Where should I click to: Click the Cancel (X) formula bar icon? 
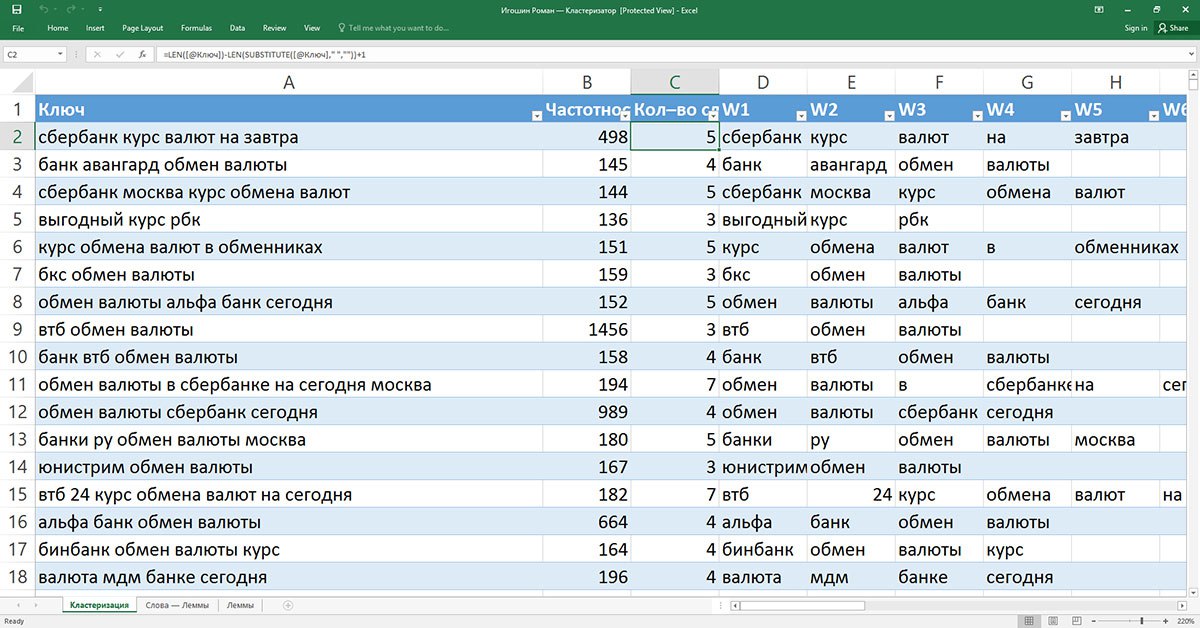tap(97, 55)
